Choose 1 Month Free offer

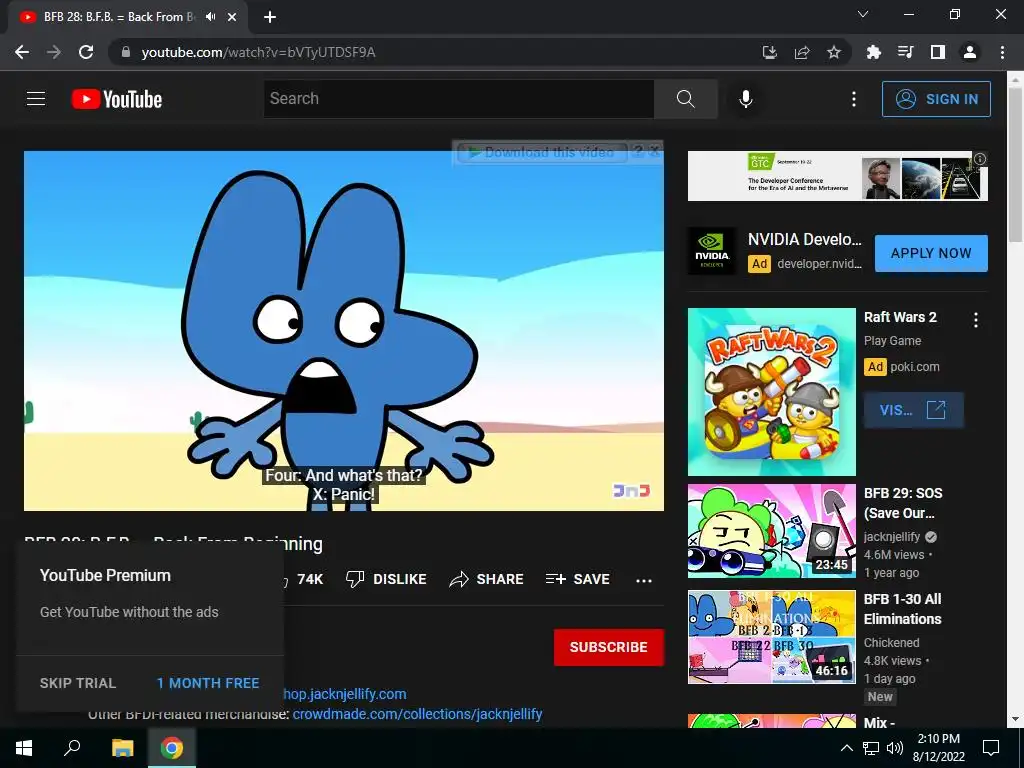coord(208,683)
